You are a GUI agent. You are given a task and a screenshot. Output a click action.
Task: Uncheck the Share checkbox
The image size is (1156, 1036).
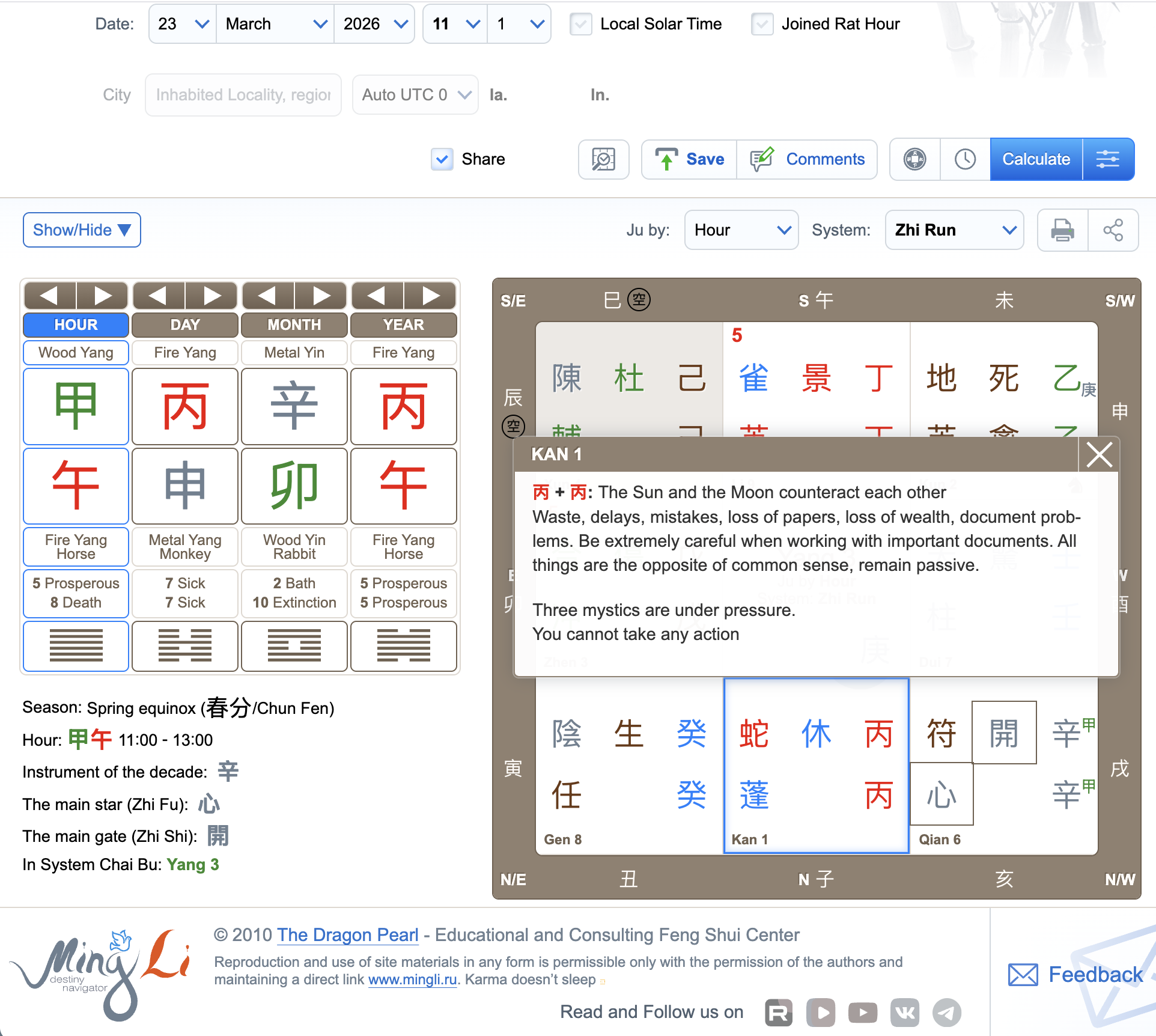(442, 159)
